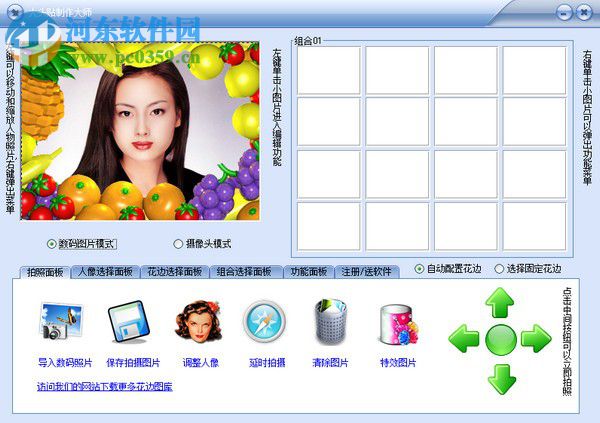Click the green right arrow
The width and height of the screenshot is (600, 423).
point(536,338)
